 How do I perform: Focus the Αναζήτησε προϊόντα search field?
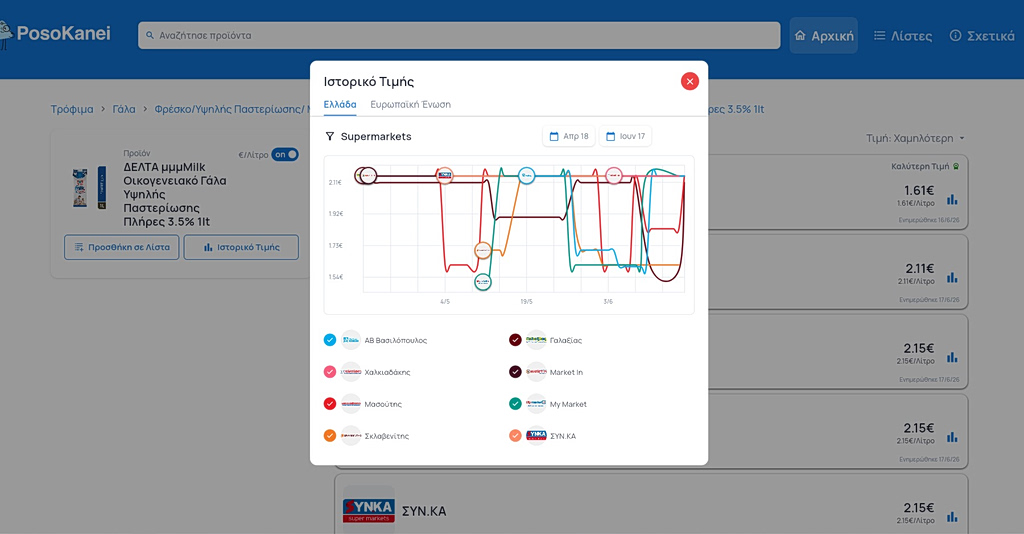click(459, 35)
